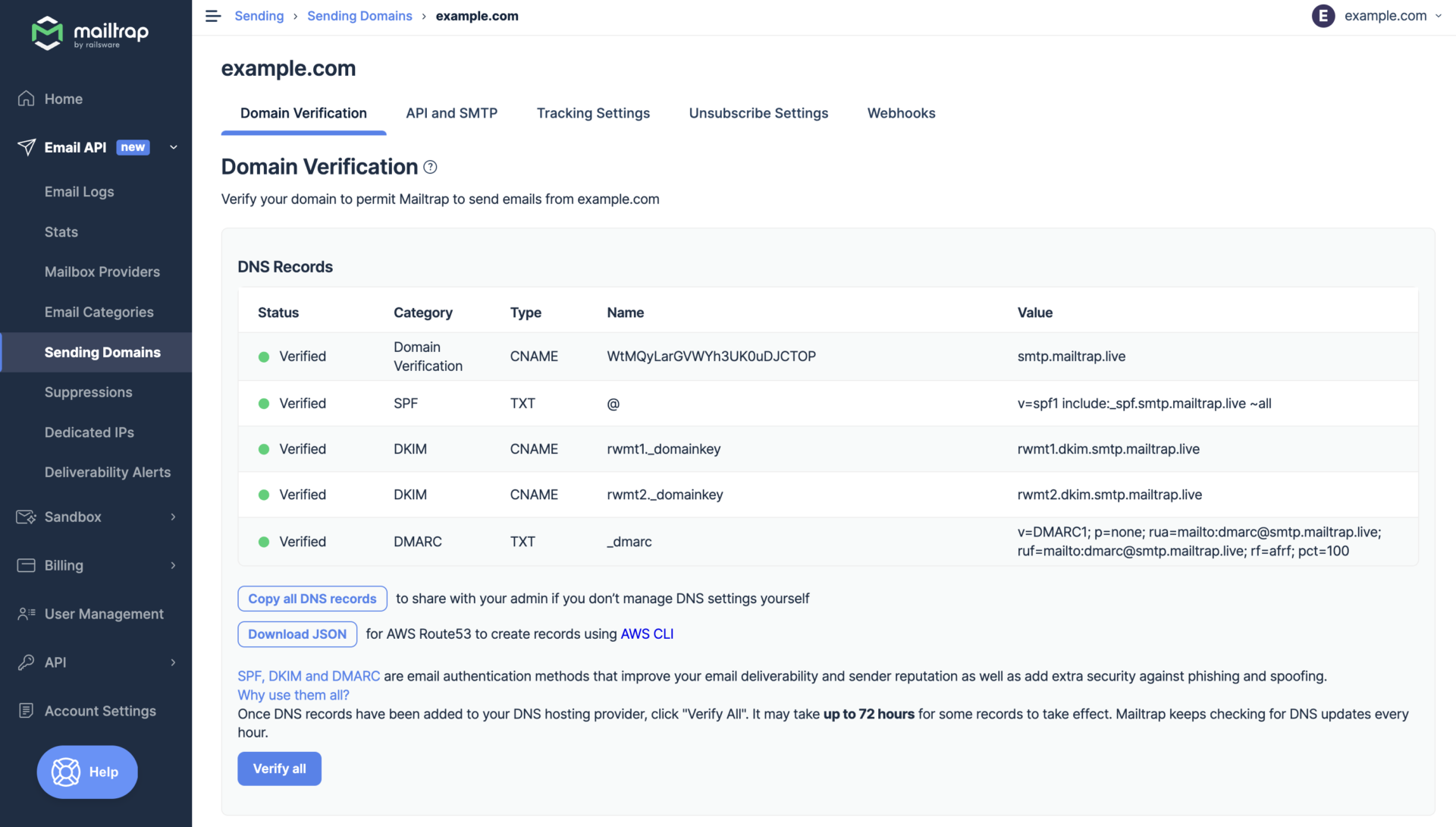Click the Email API paper plane icon
The width and height of the screenshot is (1456, 827).
pyautogui.click(x=26, y=147)
